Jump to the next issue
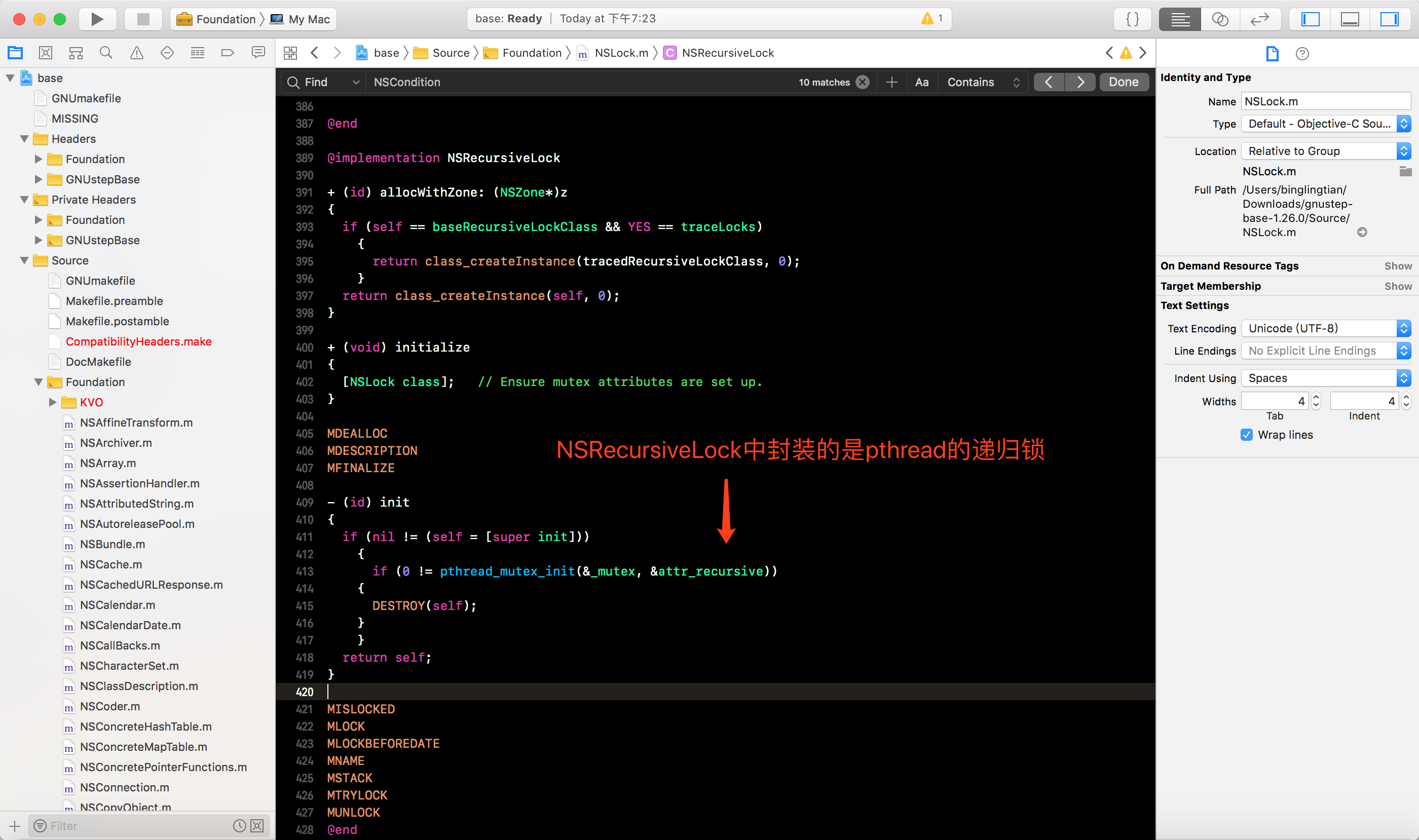The image size is (1419, 840). pyautogui.click(x=1143, y=53)
